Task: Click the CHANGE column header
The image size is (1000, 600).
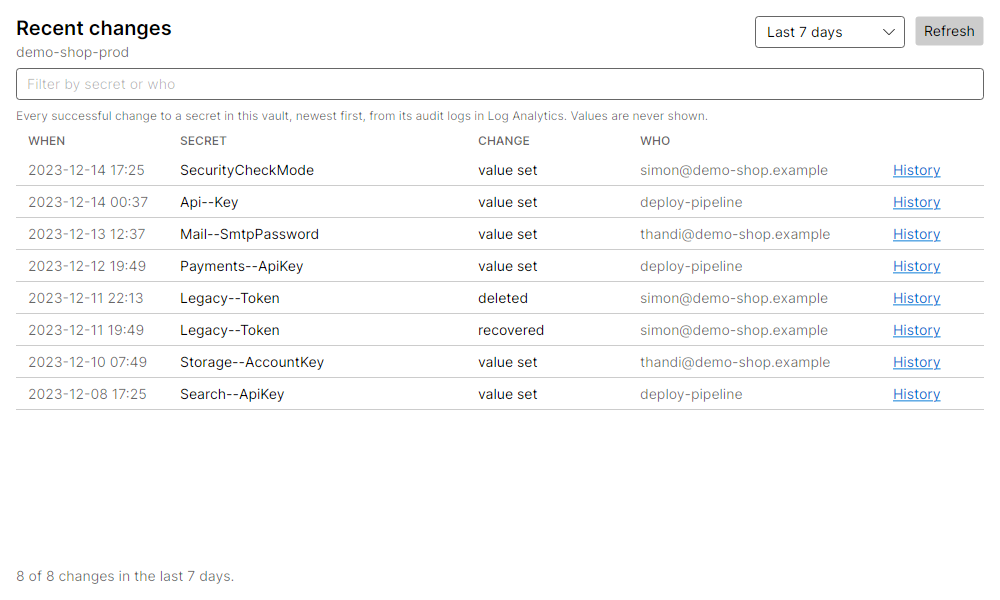Action: point(504,141)
